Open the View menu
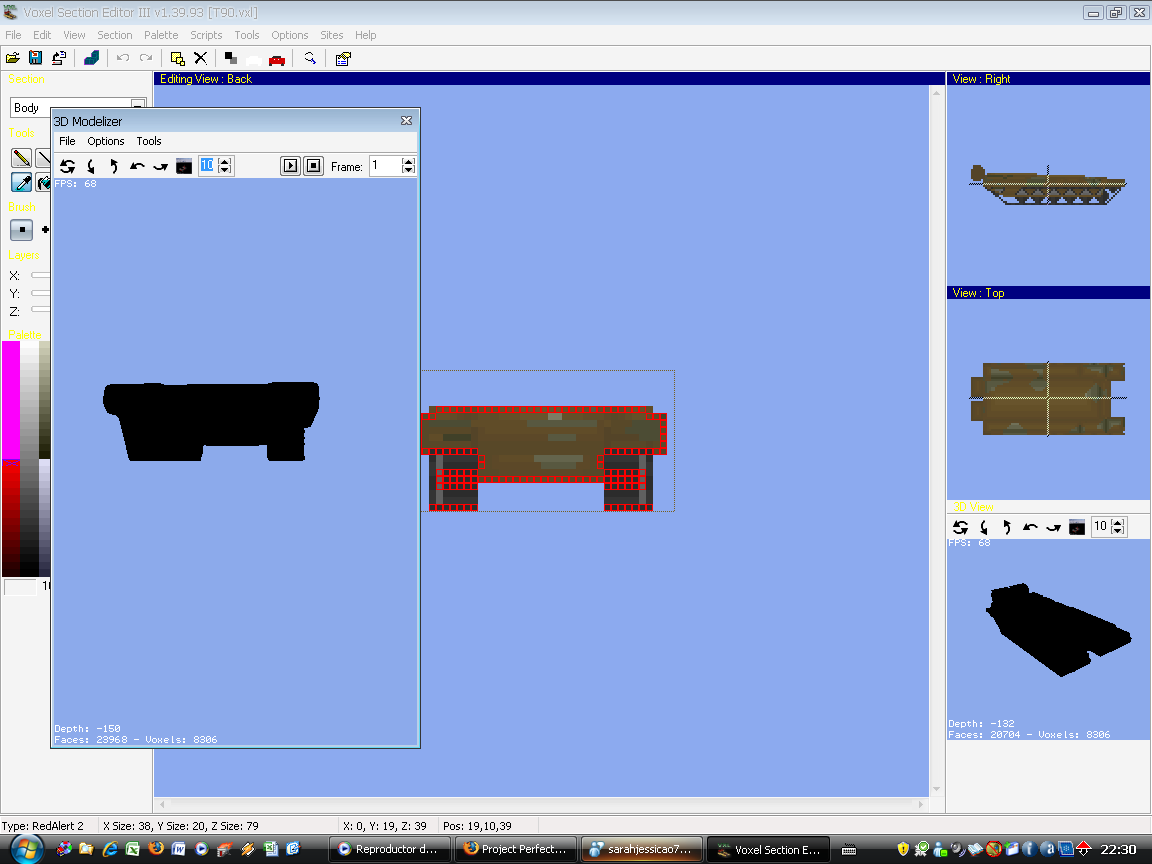 [74, 35]
